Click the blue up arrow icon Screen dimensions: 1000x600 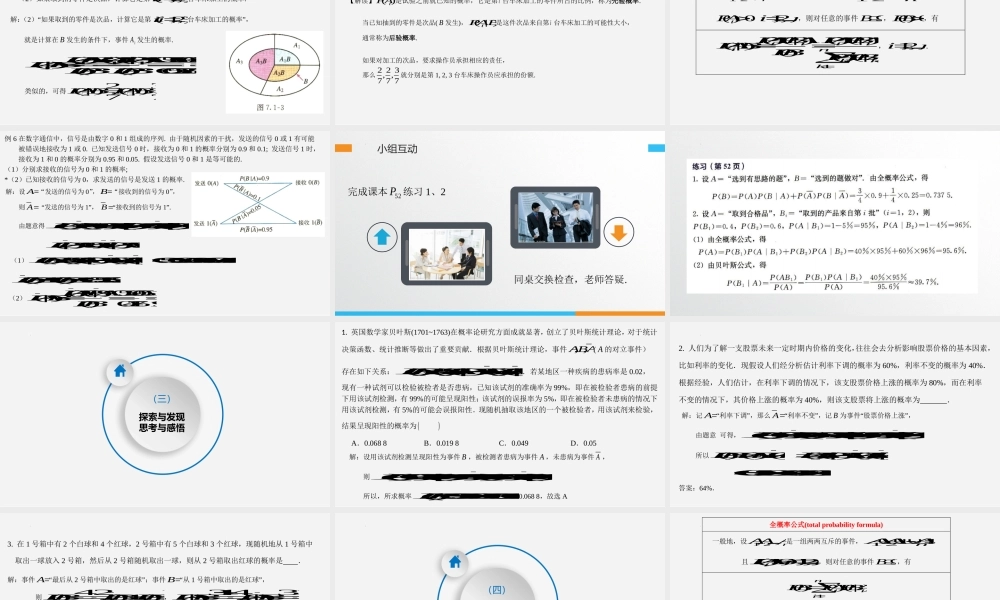click(381, 236)
